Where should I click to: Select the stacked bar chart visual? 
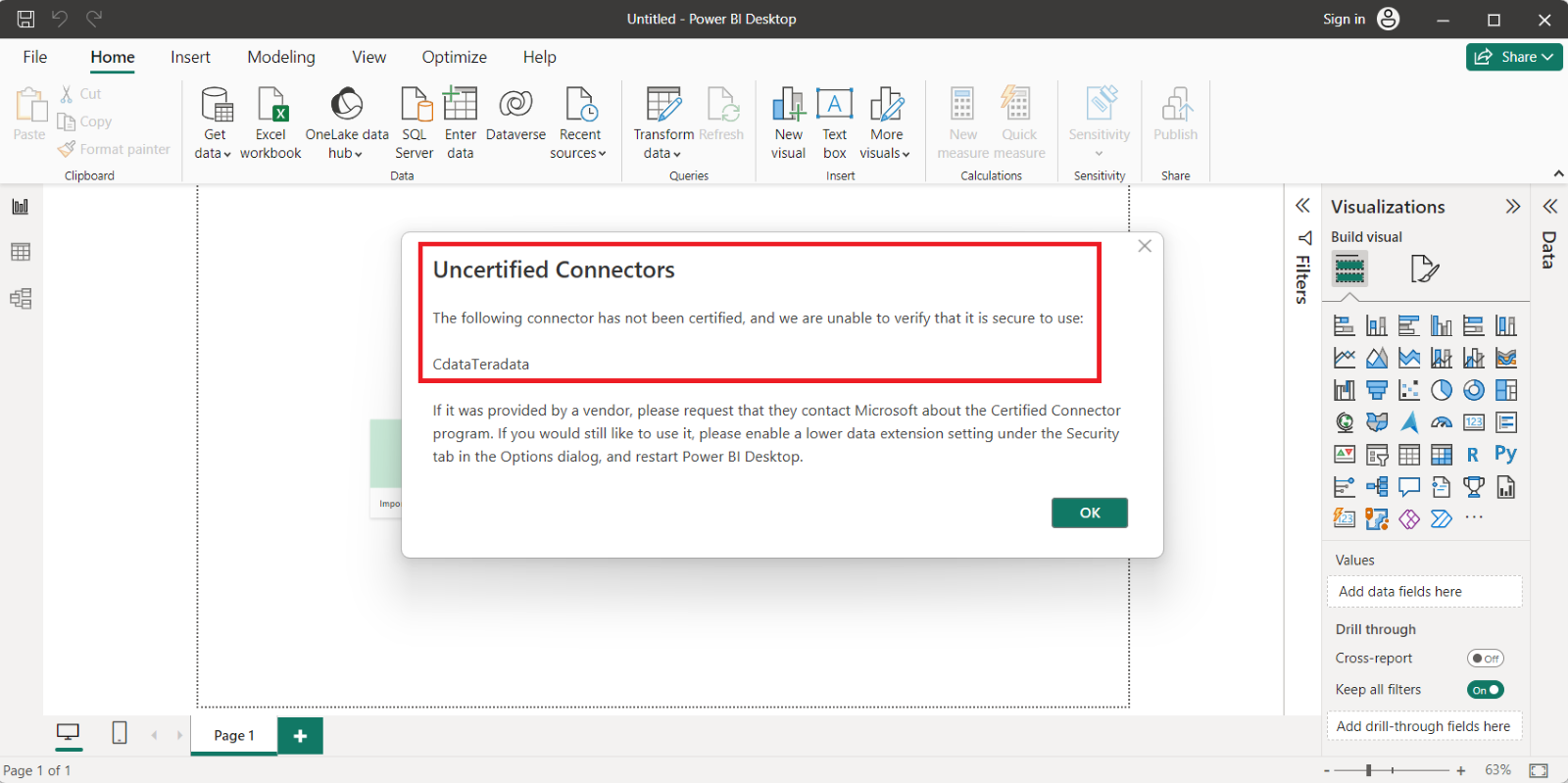click(1345, 325)
